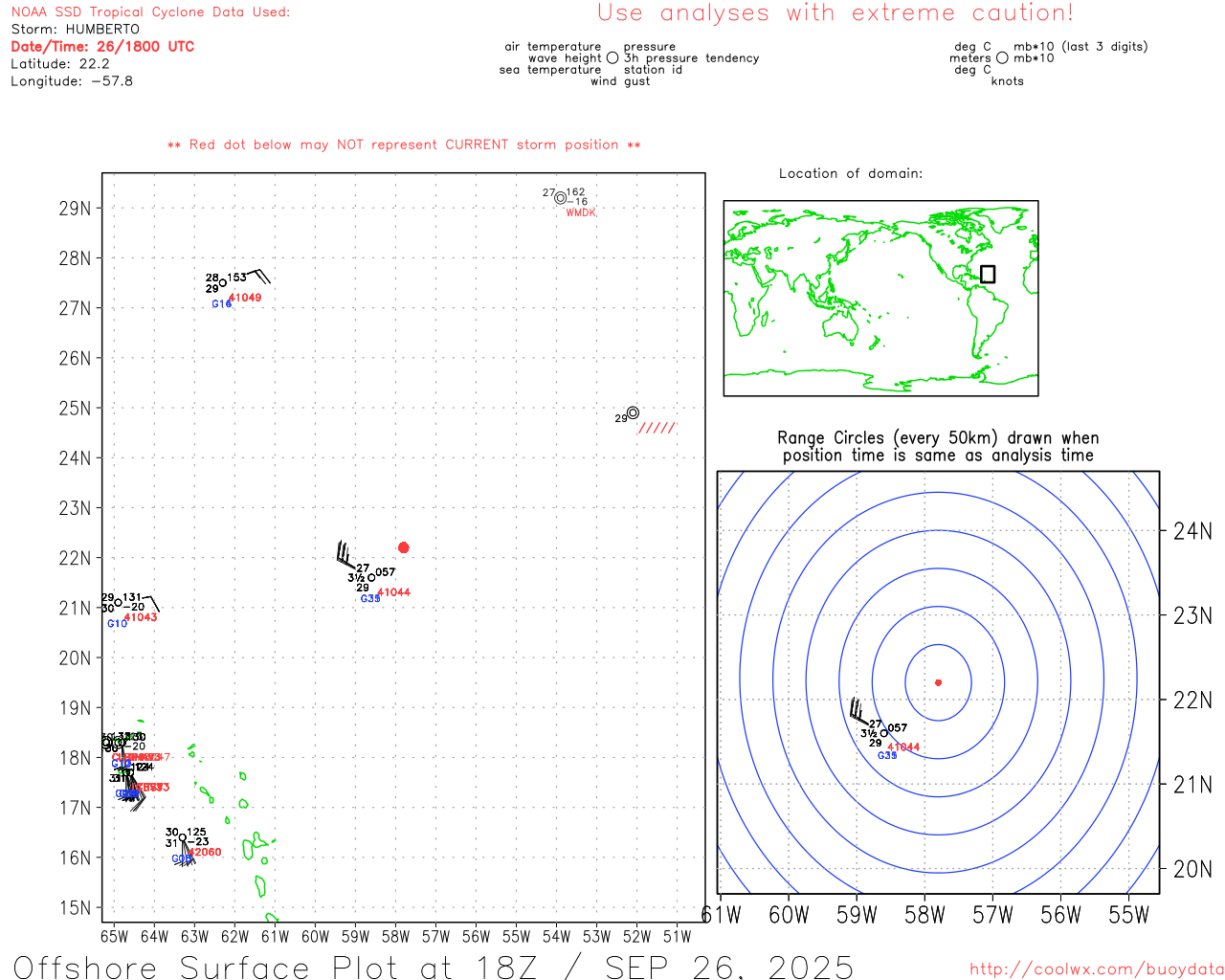The width and height of the screenshot is (1225, 980).
Task: Click the blue G16 wind gust label
Action: point(221,304)
